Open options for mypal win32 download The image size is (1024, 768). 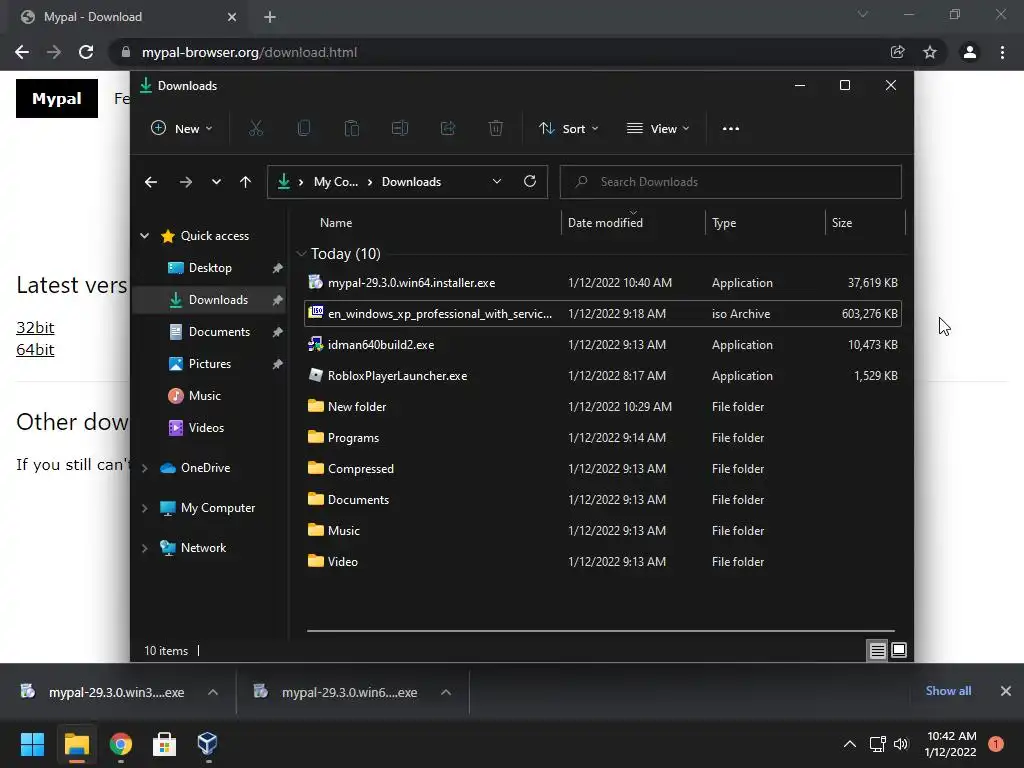pos(213,692)
